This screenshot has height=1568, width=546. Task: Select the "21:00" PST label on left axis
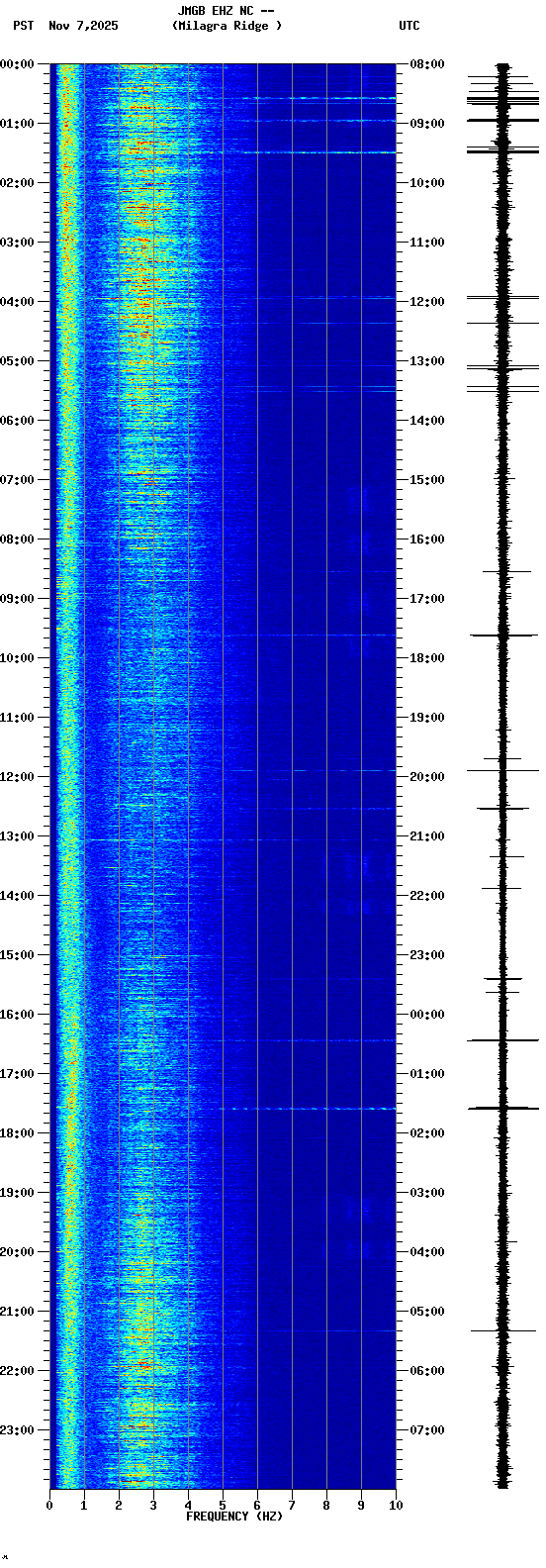[x=17, y=1312]
